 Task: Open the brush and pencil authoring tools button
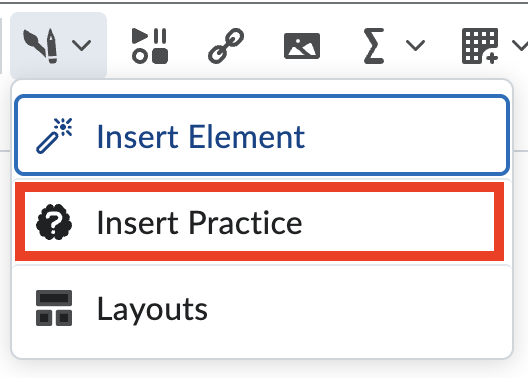(x=59, y=45)
